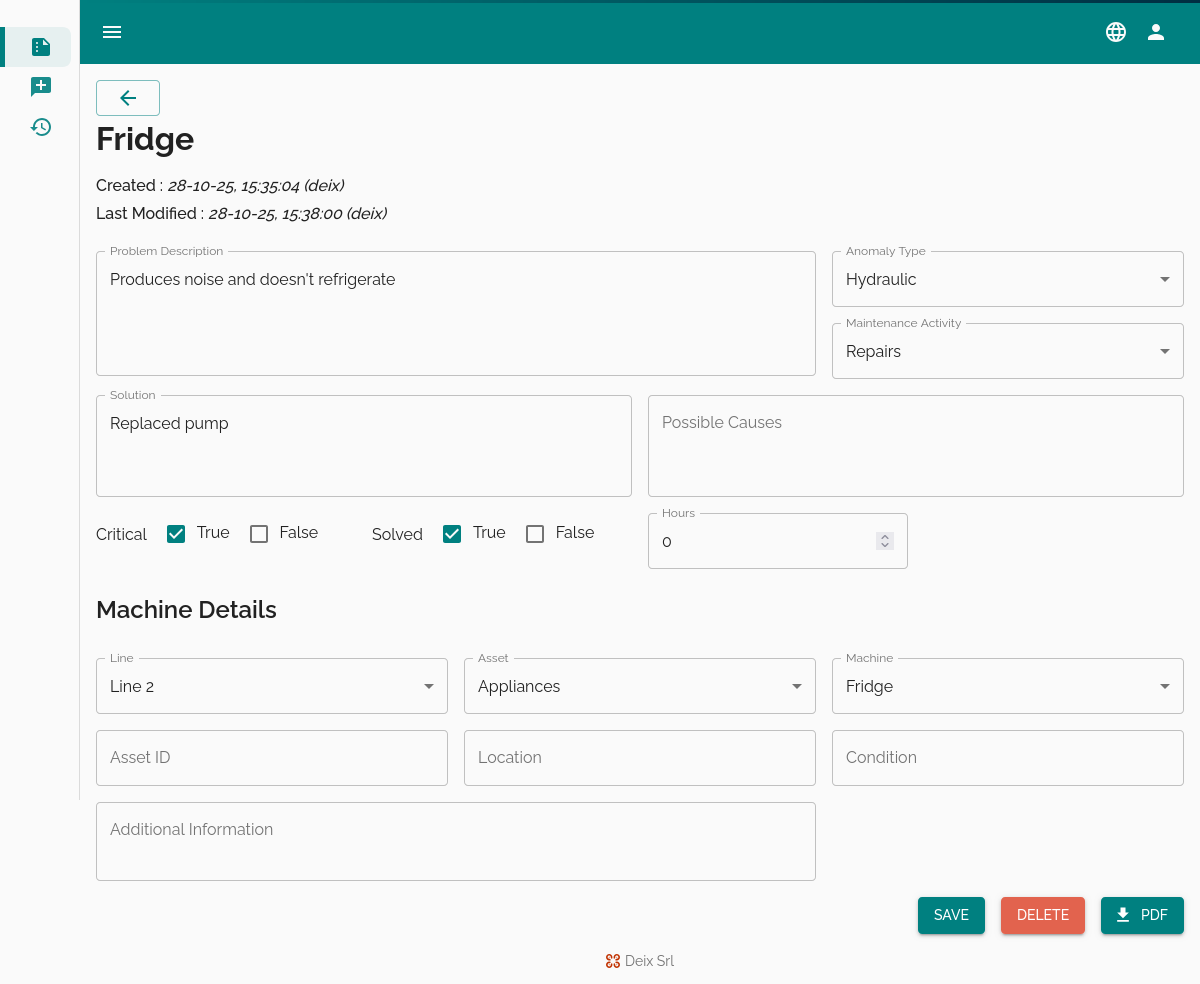The image size is (1200, 984).
Task: Uncheck the Critical True checkbox
Action: click(176, 534)
